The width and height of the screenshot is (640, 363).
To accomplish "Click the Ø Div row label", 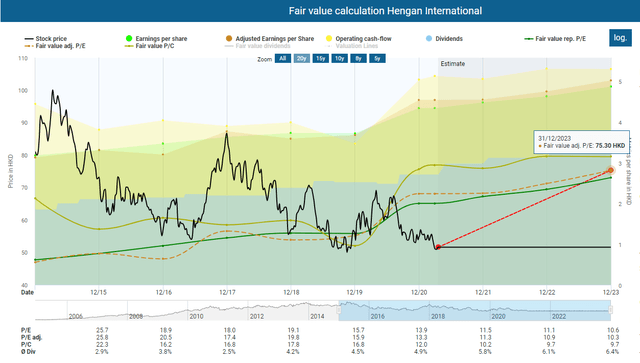I will click(29, 351).
